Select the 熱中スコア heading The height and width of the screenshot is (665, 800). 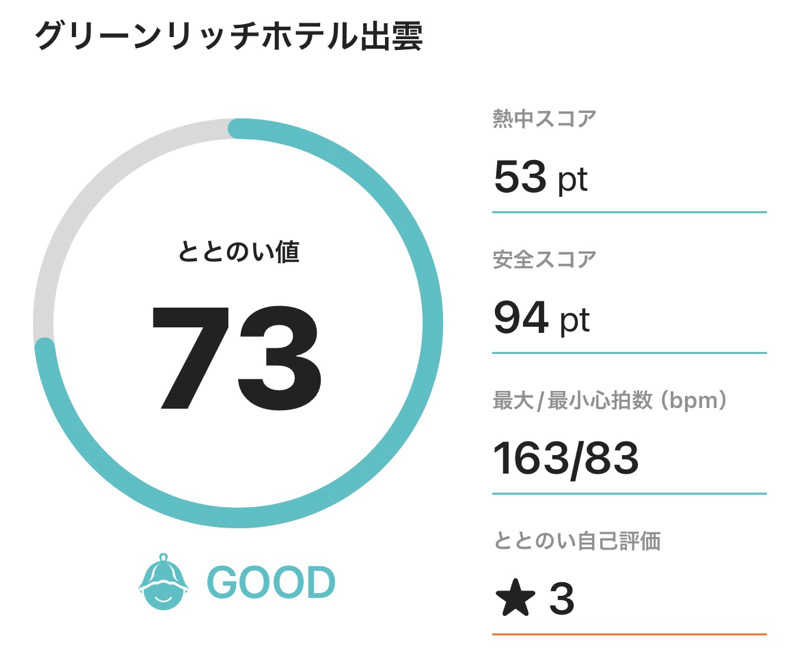(x=544, y=118)
